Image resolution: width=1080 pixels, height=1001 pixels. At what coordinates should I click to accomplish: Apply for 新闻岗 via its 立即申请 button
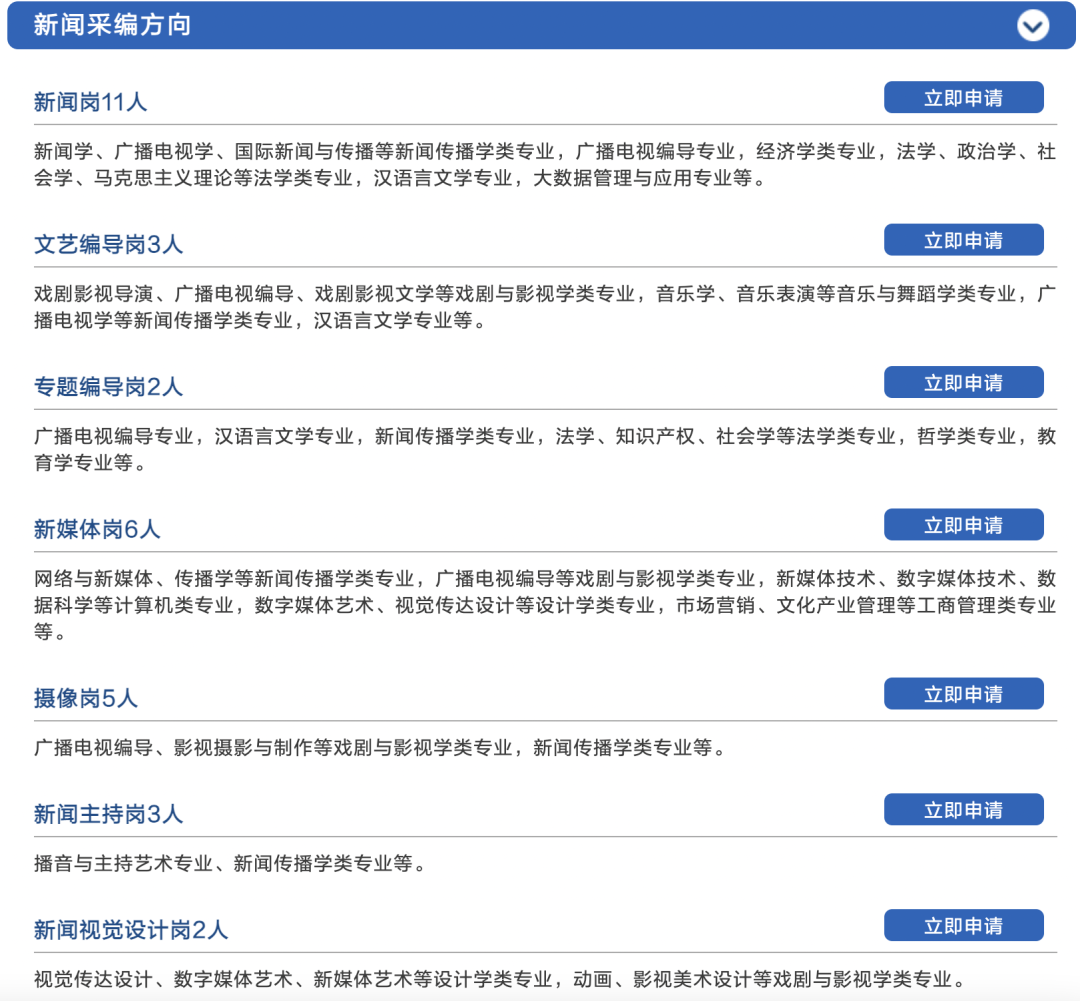tap(963, 97)
